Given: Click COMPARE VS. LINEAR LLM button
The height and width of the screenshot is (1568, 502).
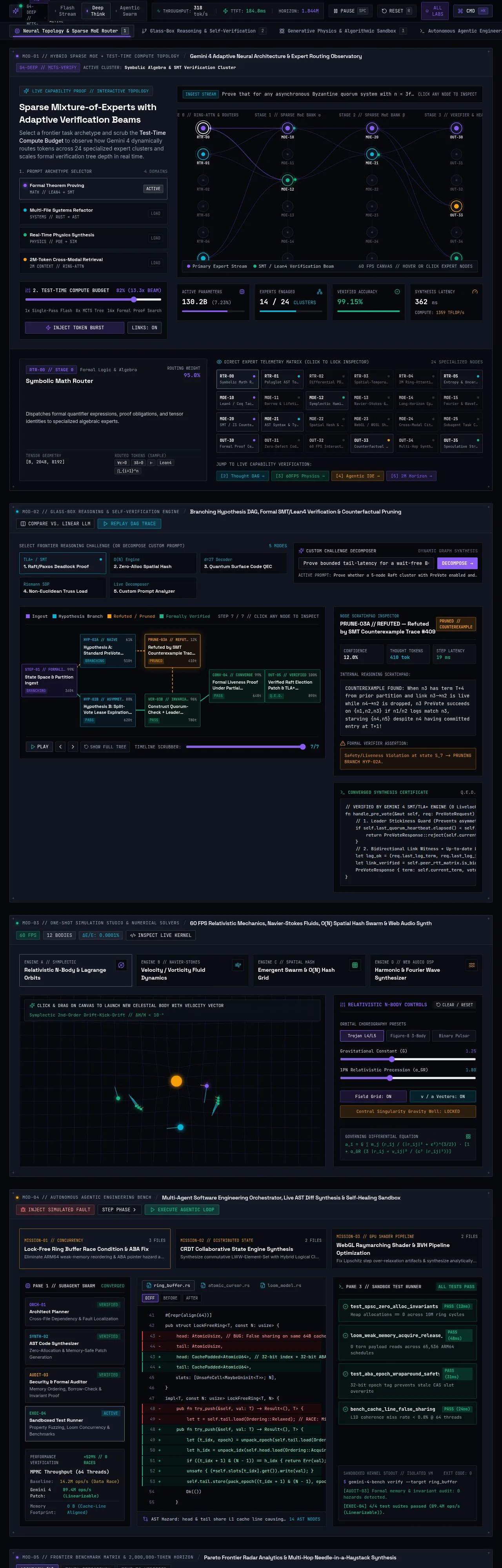Looking at the screenshot, I should pos(55,523).
